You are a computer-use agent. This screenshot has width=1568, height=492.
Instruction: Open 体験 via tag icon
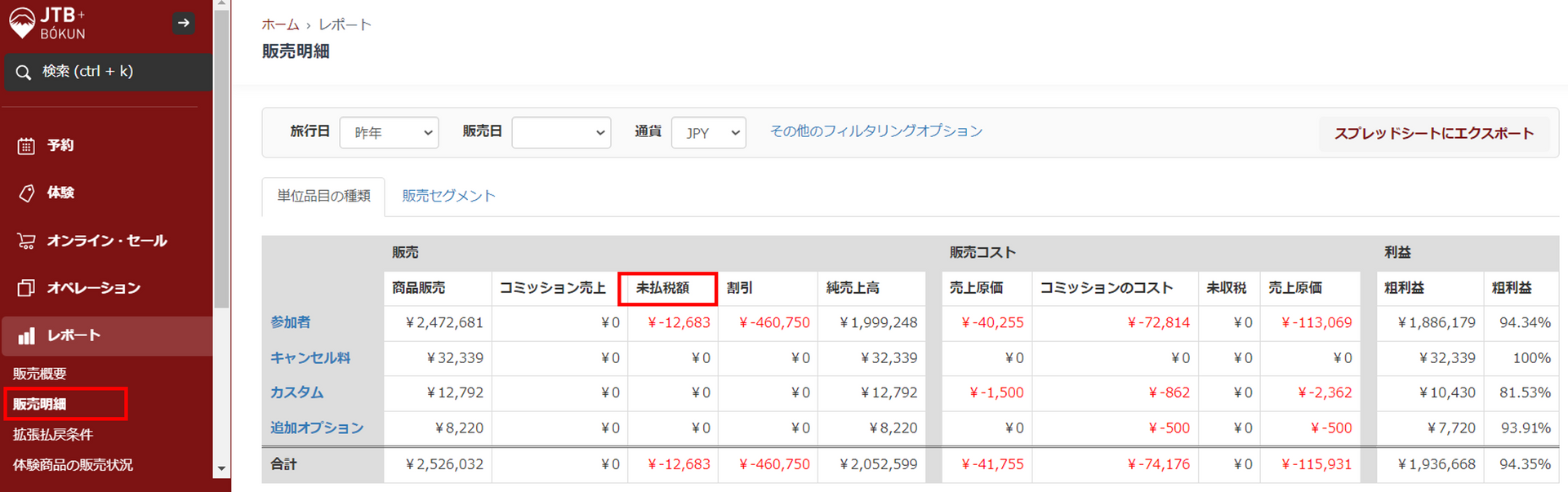[x=26, y=193]
